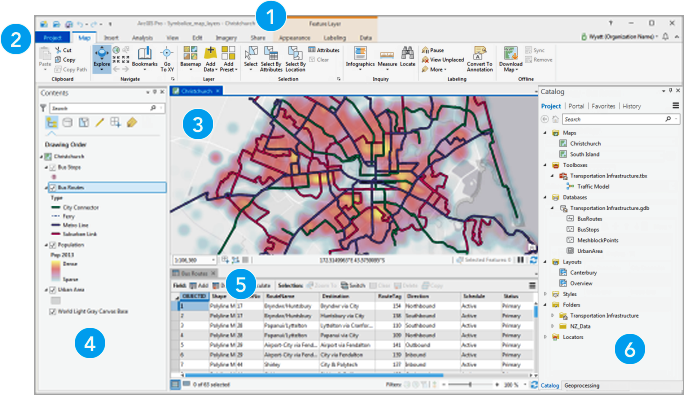
Task: Toggle the Bus Stops layer checkbox
Action: (53, 168)
